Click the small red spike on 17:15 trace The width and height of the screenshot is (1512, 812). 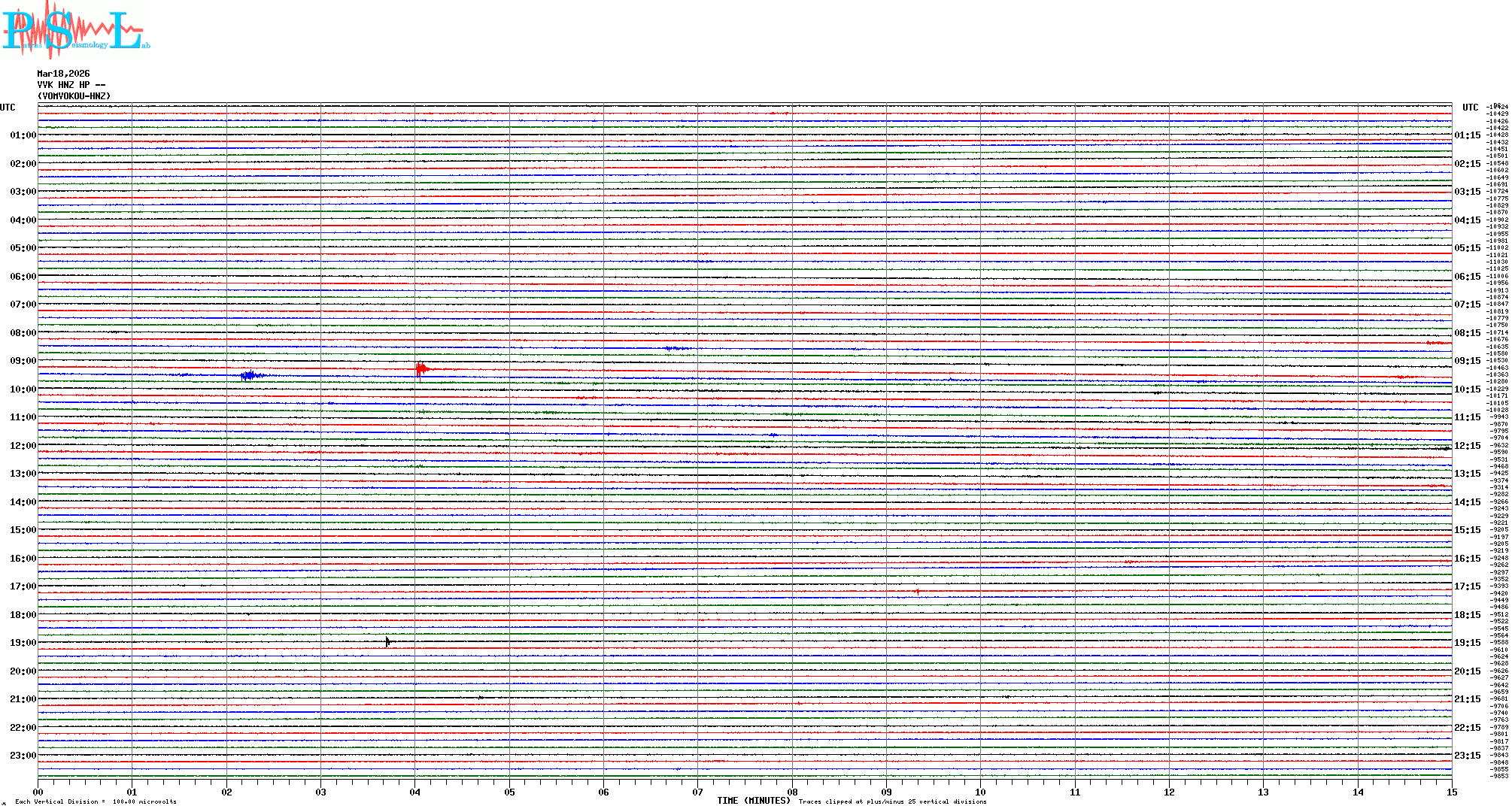point(918,592)
